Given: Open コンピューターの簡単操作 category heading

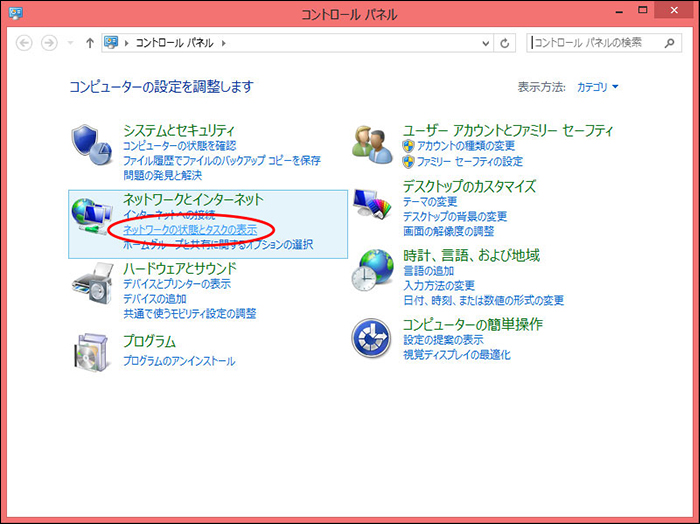Looking at the screenshot, I should (x=473, y=324).
